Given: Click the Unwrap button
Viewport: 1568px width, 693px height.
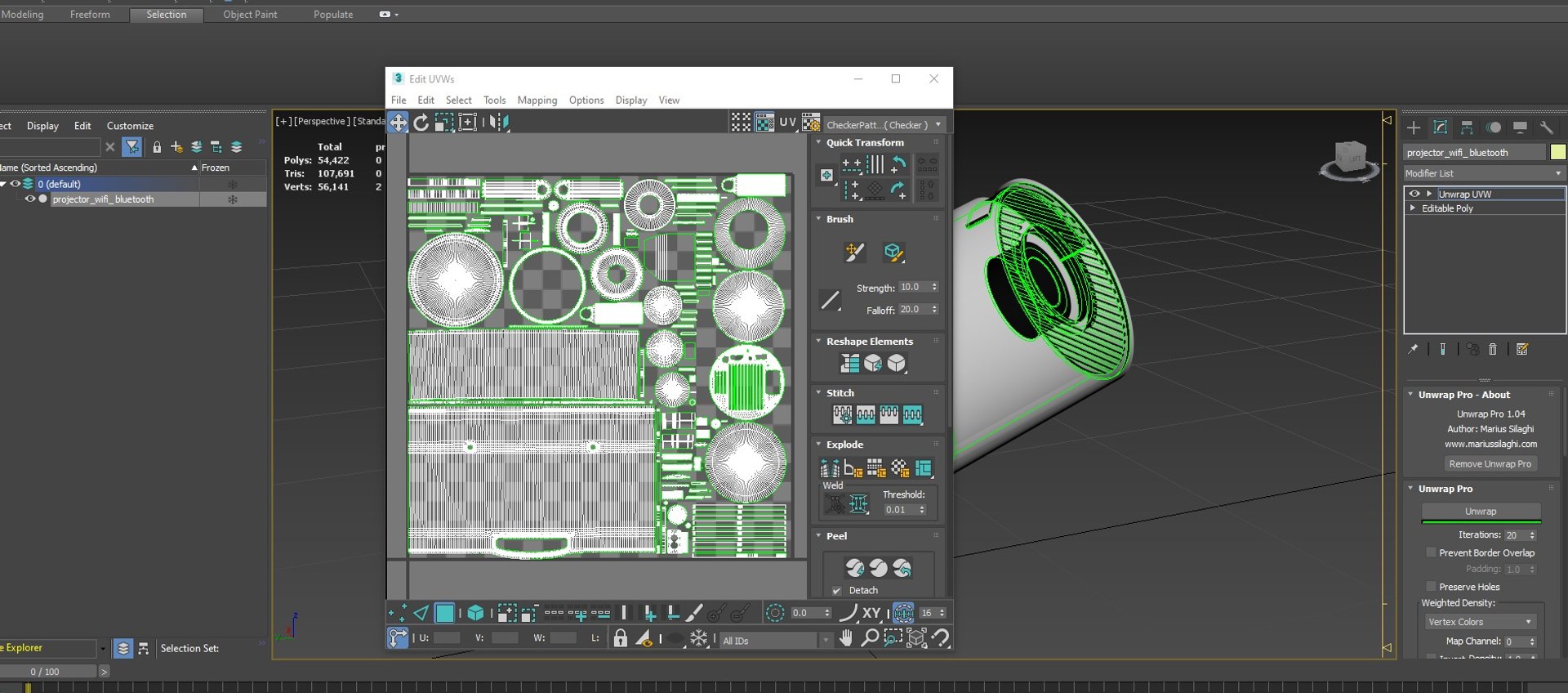Looking at the screenshot, I should click(x=1481, y=512).
